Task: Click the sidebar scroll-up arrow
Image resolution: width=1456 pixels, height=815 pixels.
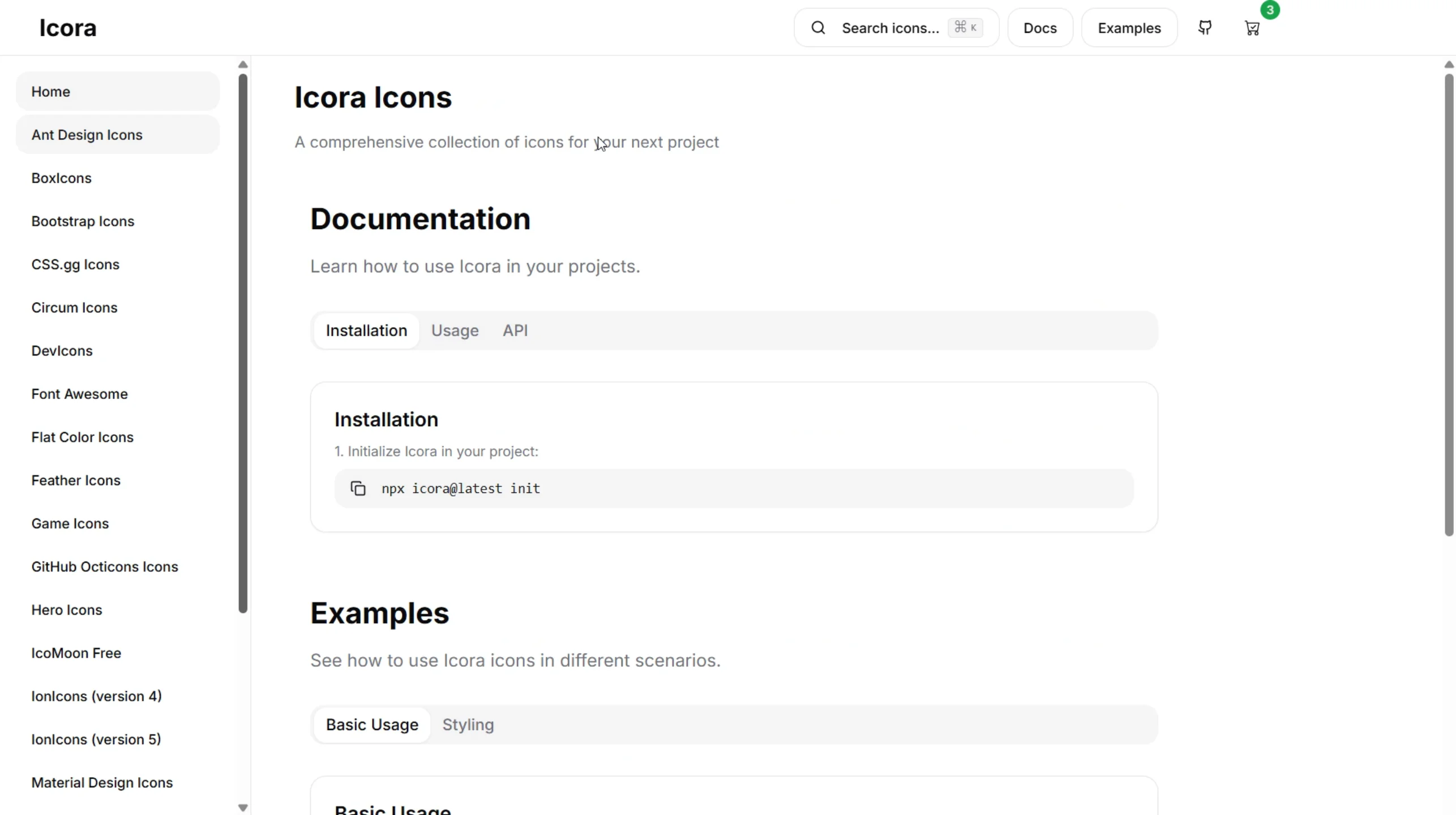Action: [243, 64]
